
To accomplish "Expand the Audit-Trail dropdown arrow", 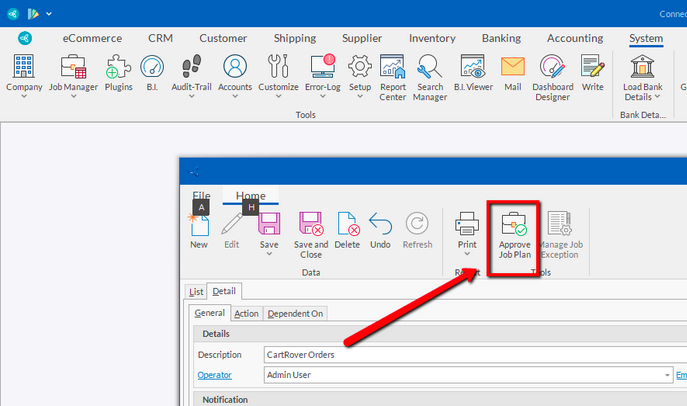I will pyautogui.click(x=191, y=96).
